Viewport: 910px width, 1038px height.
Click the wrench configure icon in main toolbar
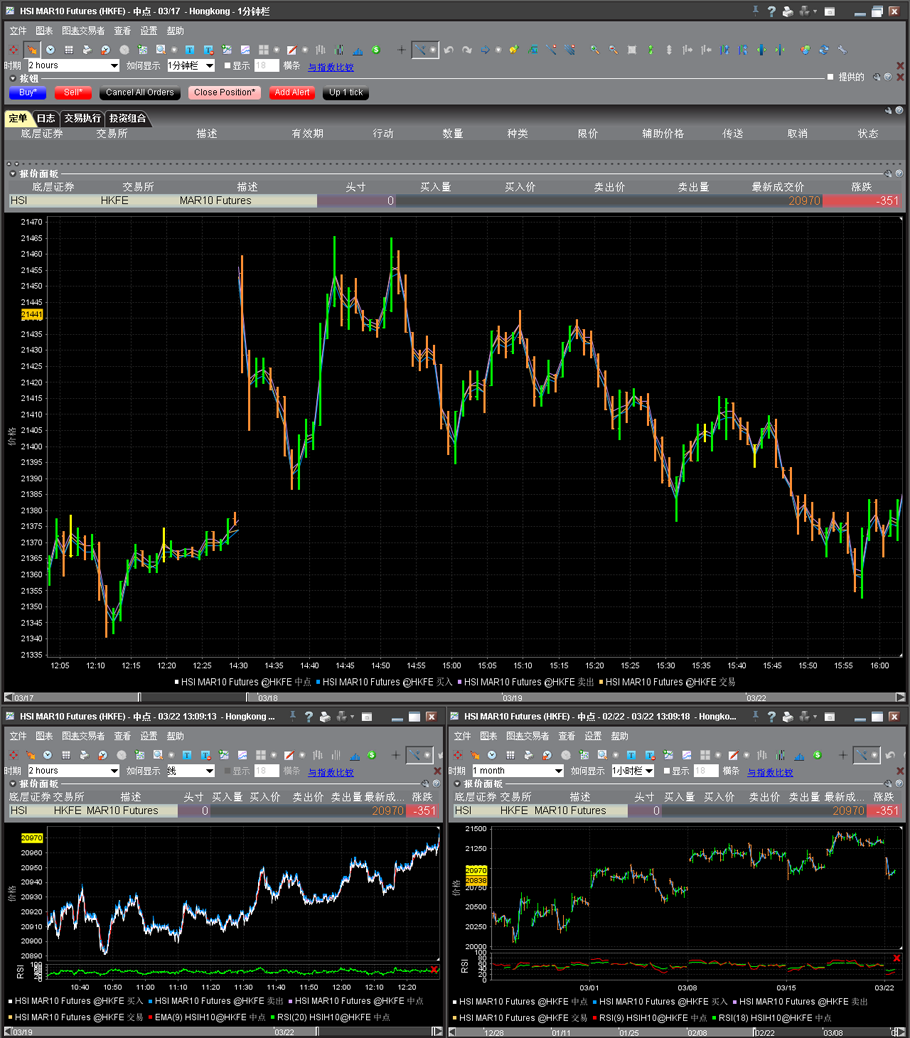pos(842,50)
